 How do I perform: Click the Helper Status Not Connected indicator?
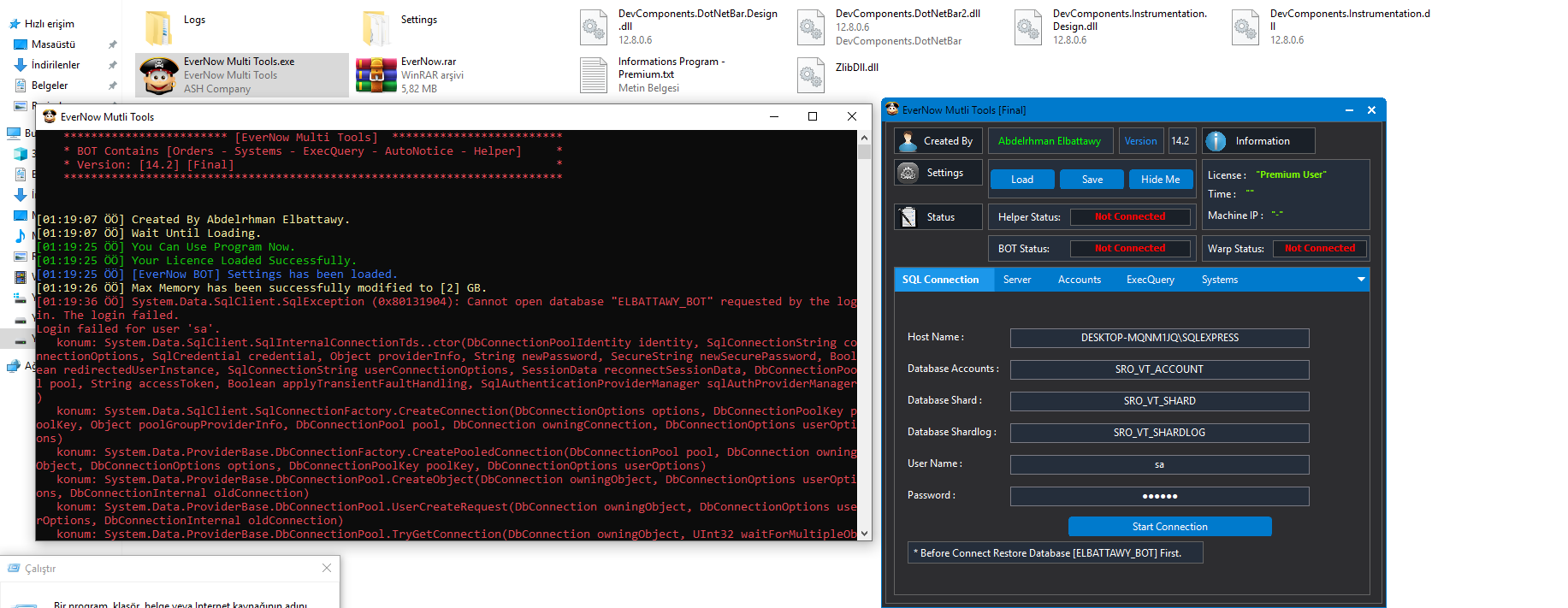click(1130, 217)
